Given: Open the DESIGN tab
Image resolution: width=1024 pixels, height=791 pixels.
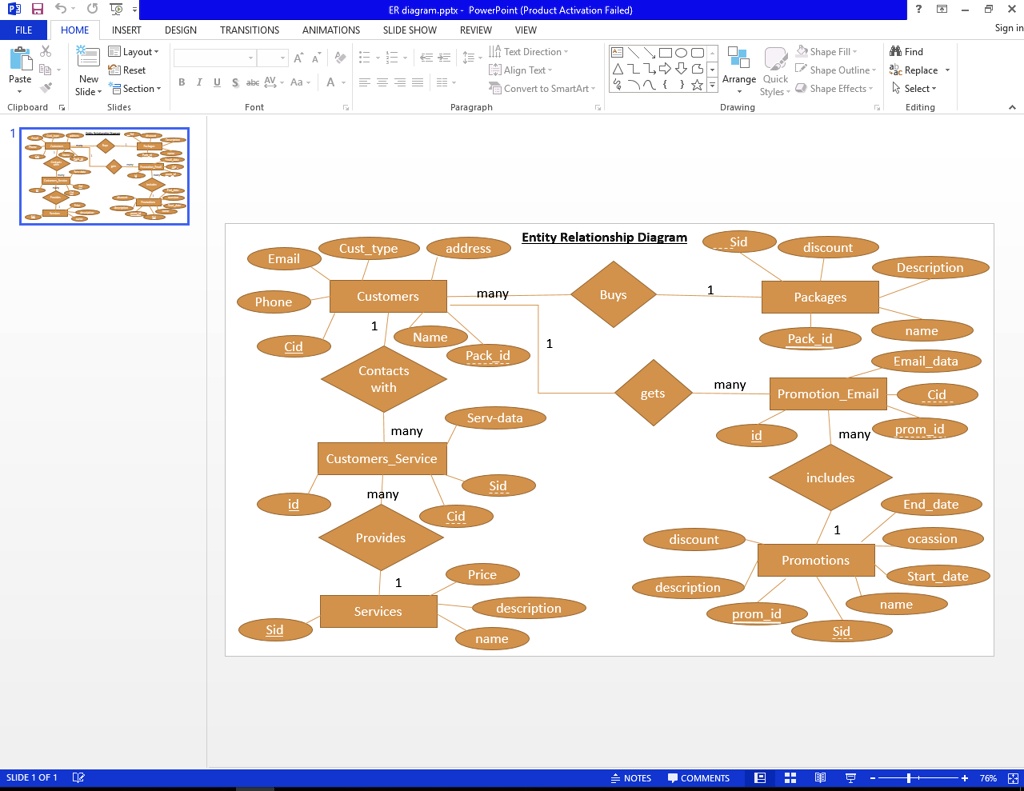Looking at the screenshot, I should [x=180, y=30].
